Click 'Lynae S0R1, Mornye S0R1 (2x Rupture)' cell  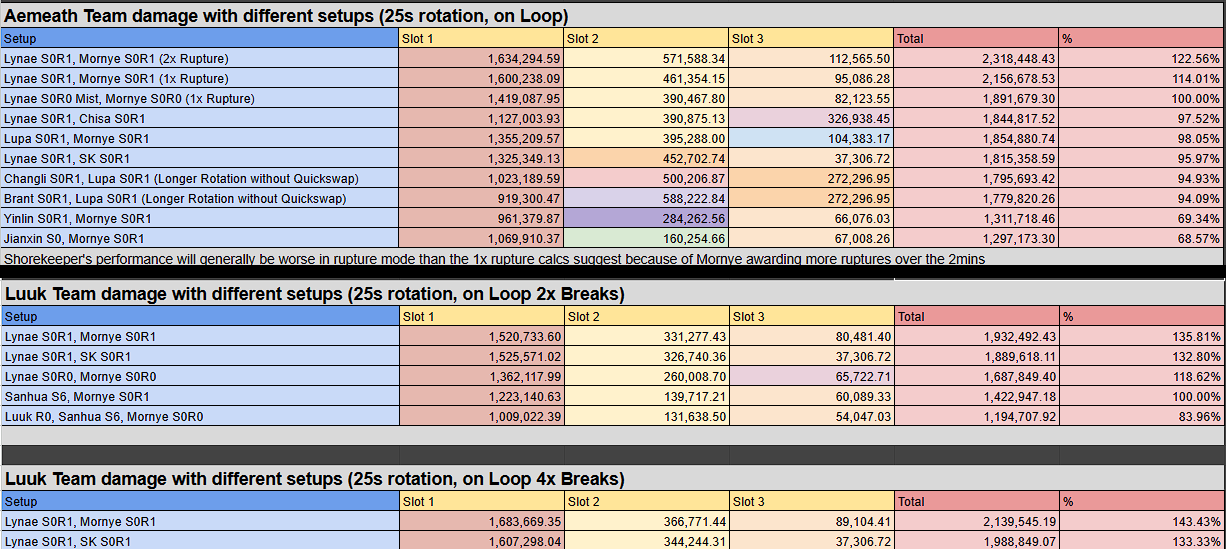[x=200, y=59]
